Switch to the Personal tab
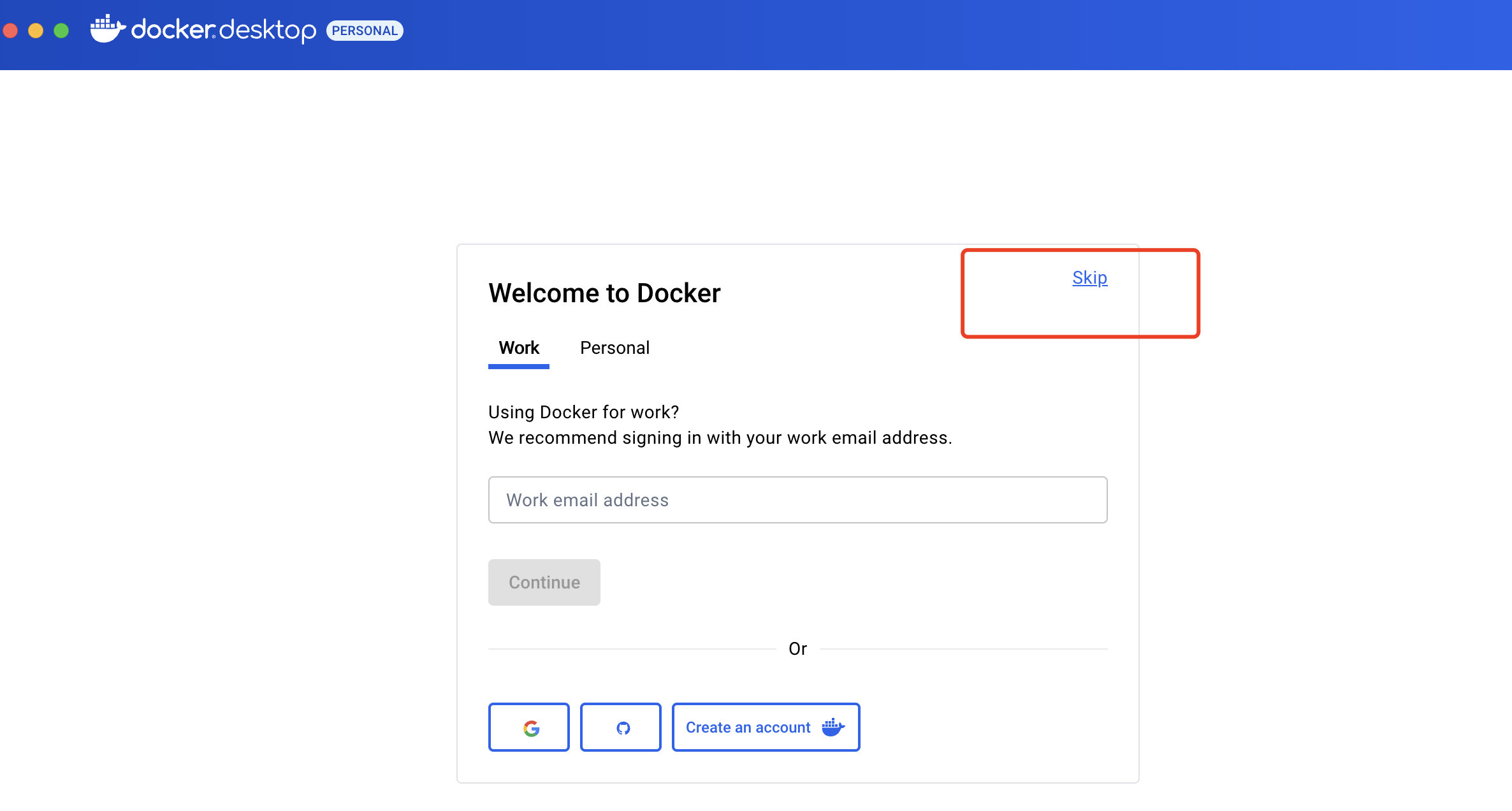This screenshot has height=811, width=1512. point(614,348)
